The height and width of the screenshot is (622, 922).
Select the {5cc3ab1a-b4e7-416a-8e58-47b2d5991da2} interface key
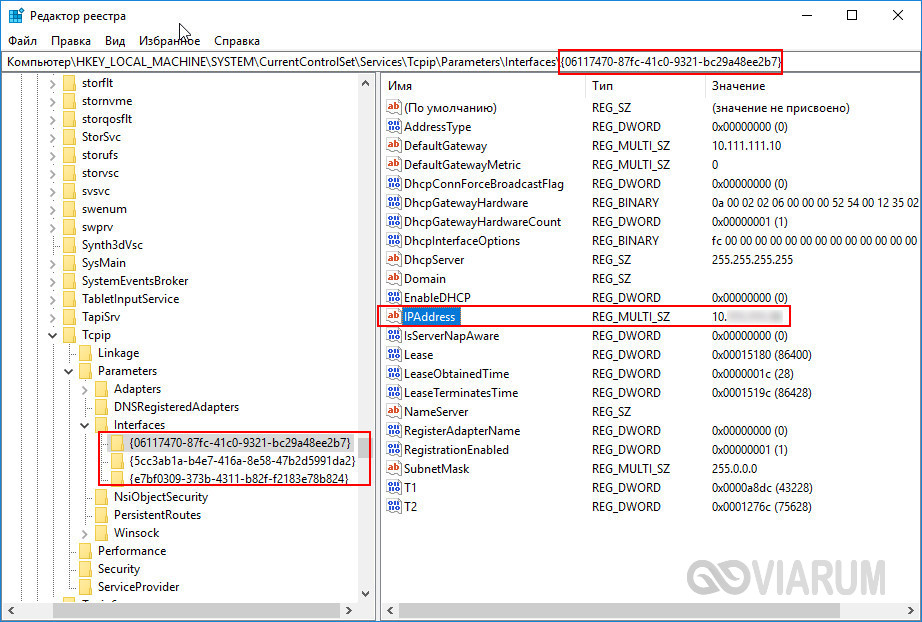(x=242, y=460)
